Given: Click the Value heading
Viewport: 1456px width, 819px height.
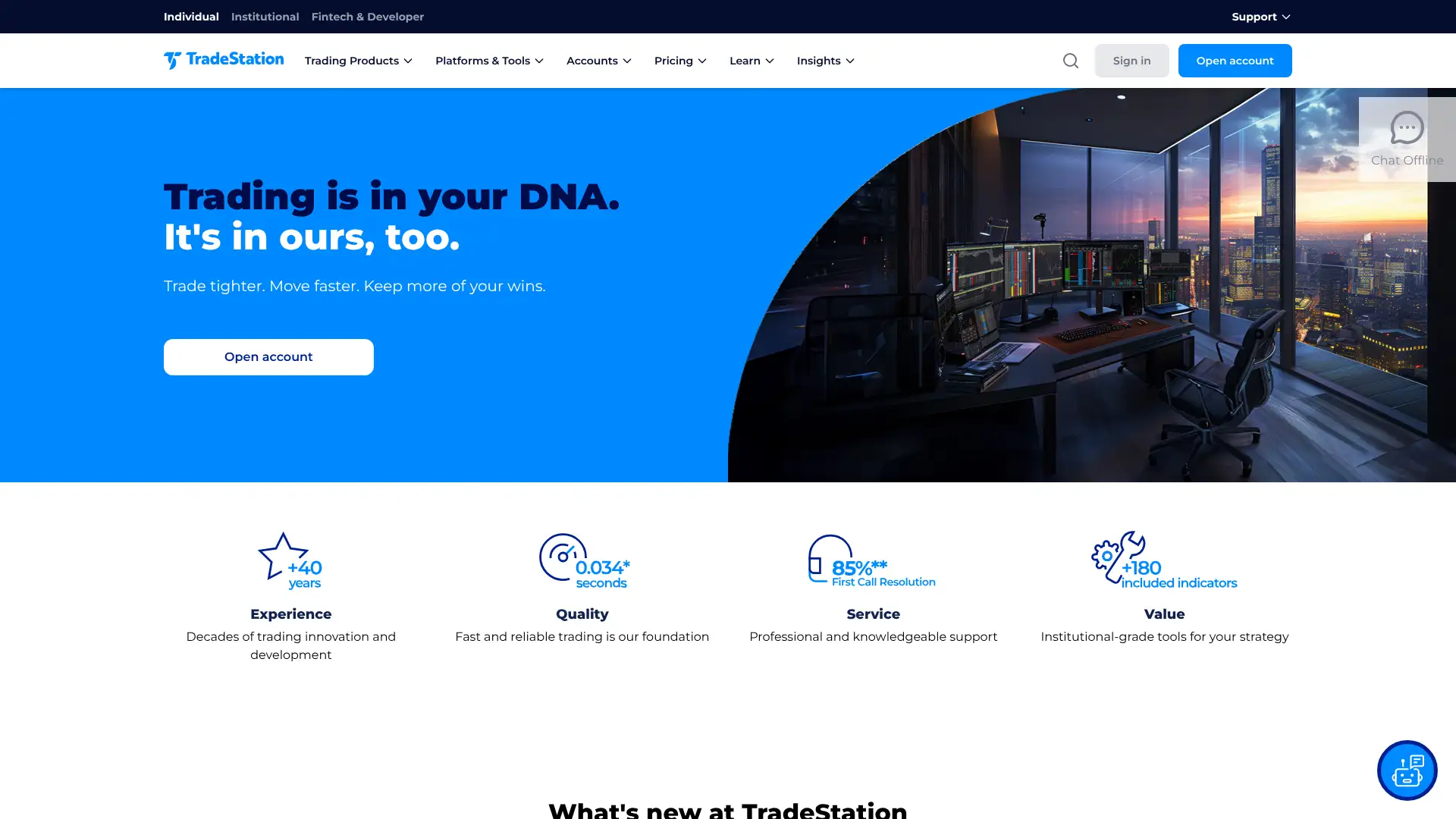Looking at the screenshot, I should pyautogui.click(x=1165, y=614).
